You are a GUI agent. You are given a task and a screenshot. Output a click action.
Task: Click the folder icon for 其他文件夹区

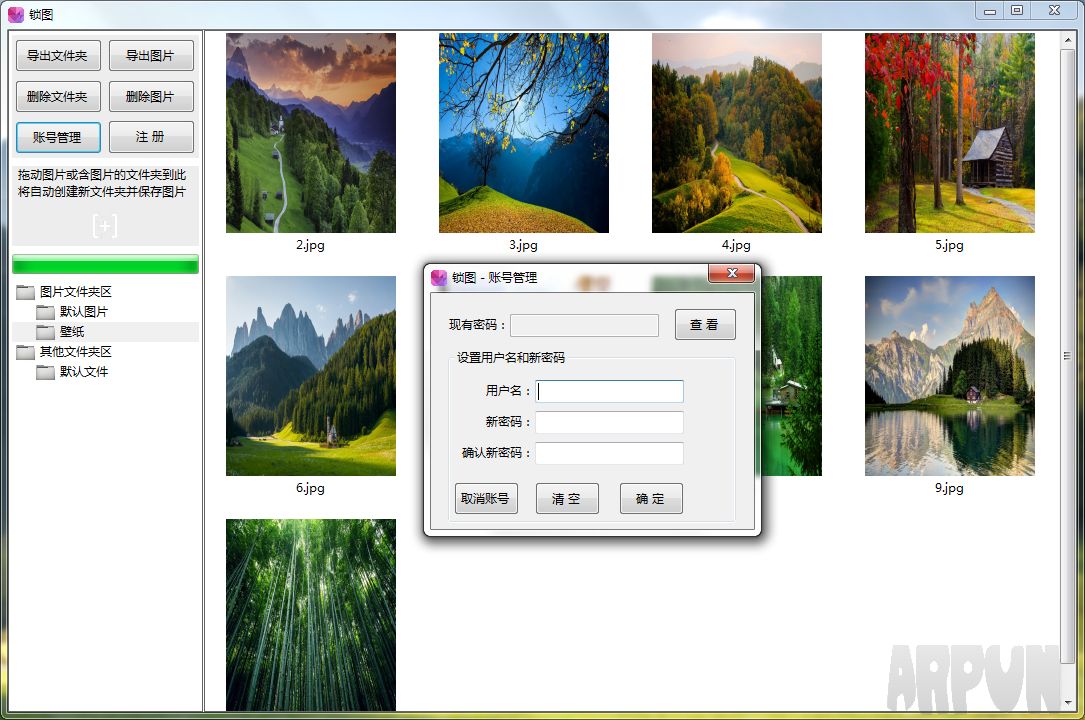point(23,351)
